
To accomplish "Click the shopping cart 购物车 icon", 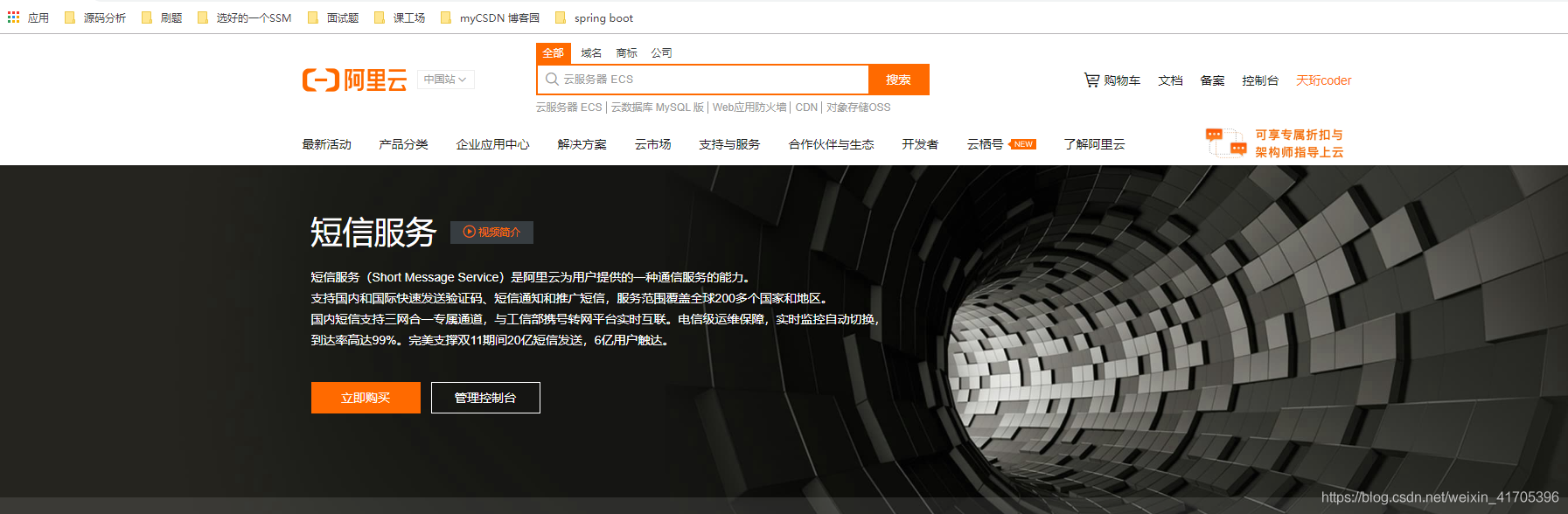I will (x=1091, y=80).
